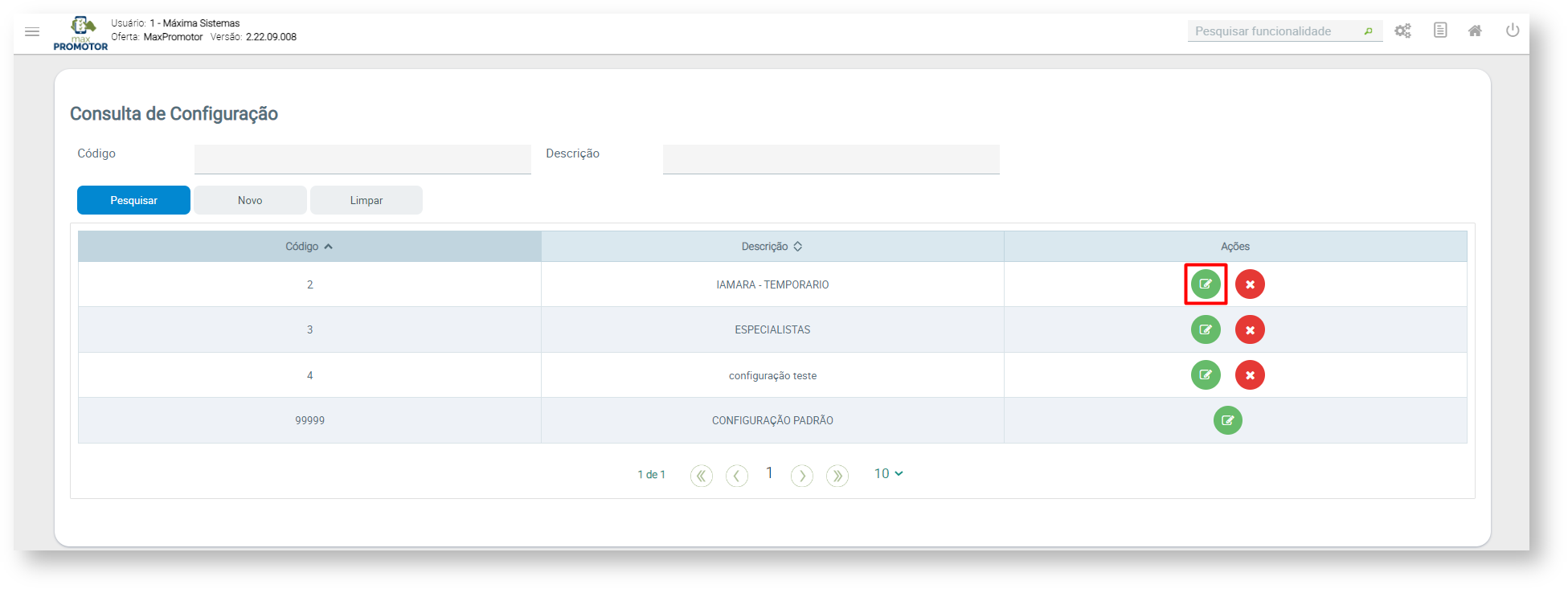1568x589 pixels.
Task: Click the power logout icon
Action: 1513,31
